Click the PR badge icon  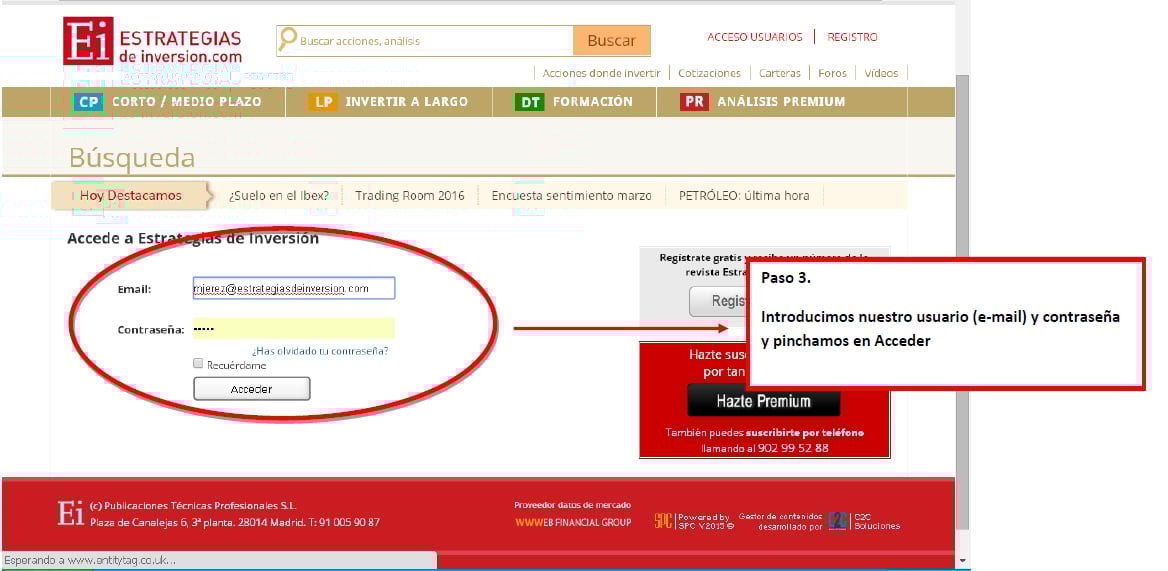click(694, 102)
